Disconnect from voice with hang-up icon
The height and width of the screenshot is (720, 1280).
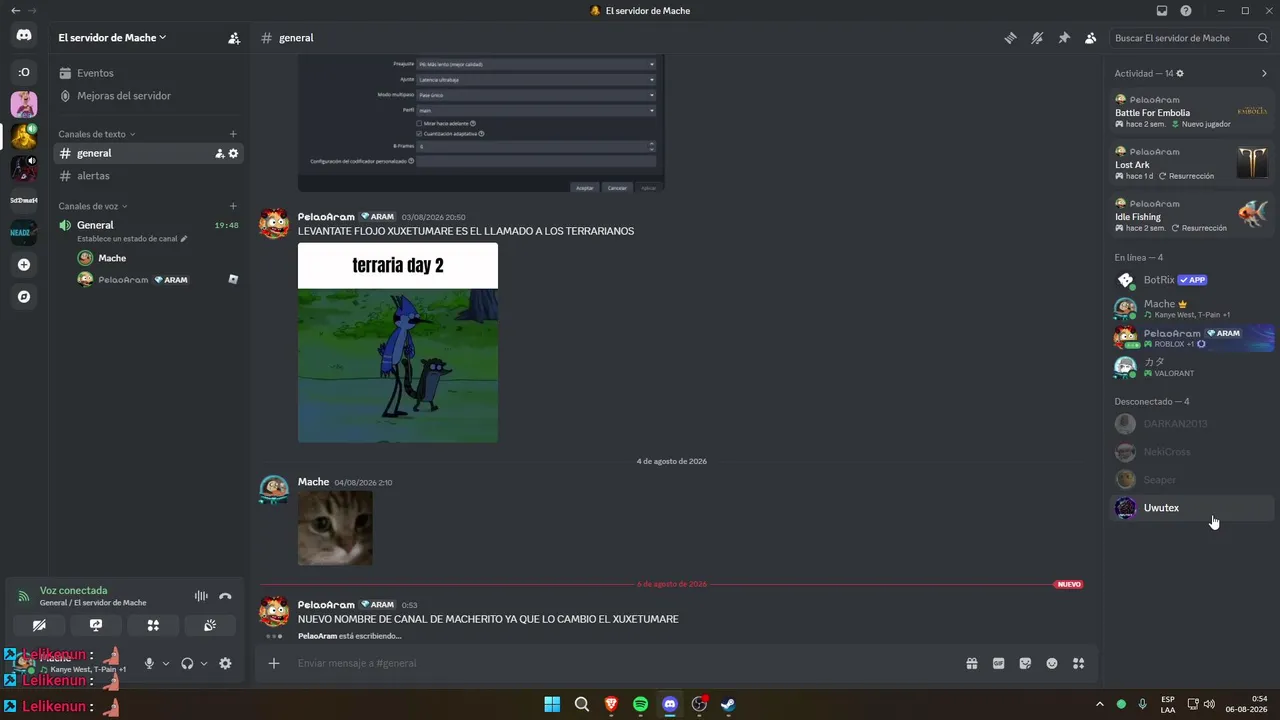click(x=225, y=596)
